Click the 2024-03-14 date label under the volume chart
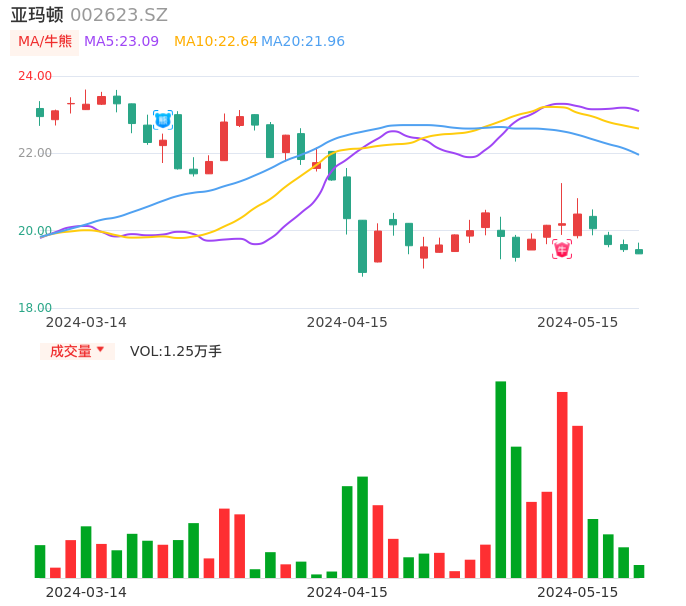This screenshot has height=606, width=686. pos(86,592)
